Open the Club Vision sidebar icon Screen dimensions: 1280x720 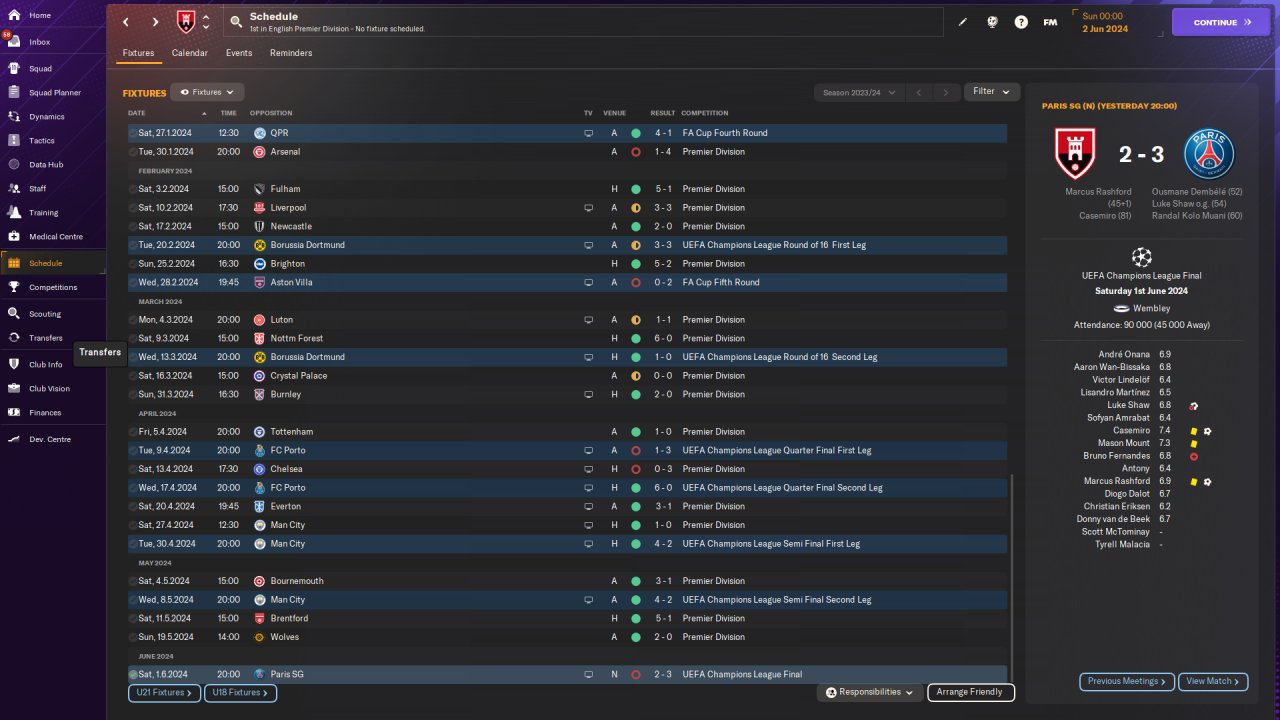[x=14, y=388]
